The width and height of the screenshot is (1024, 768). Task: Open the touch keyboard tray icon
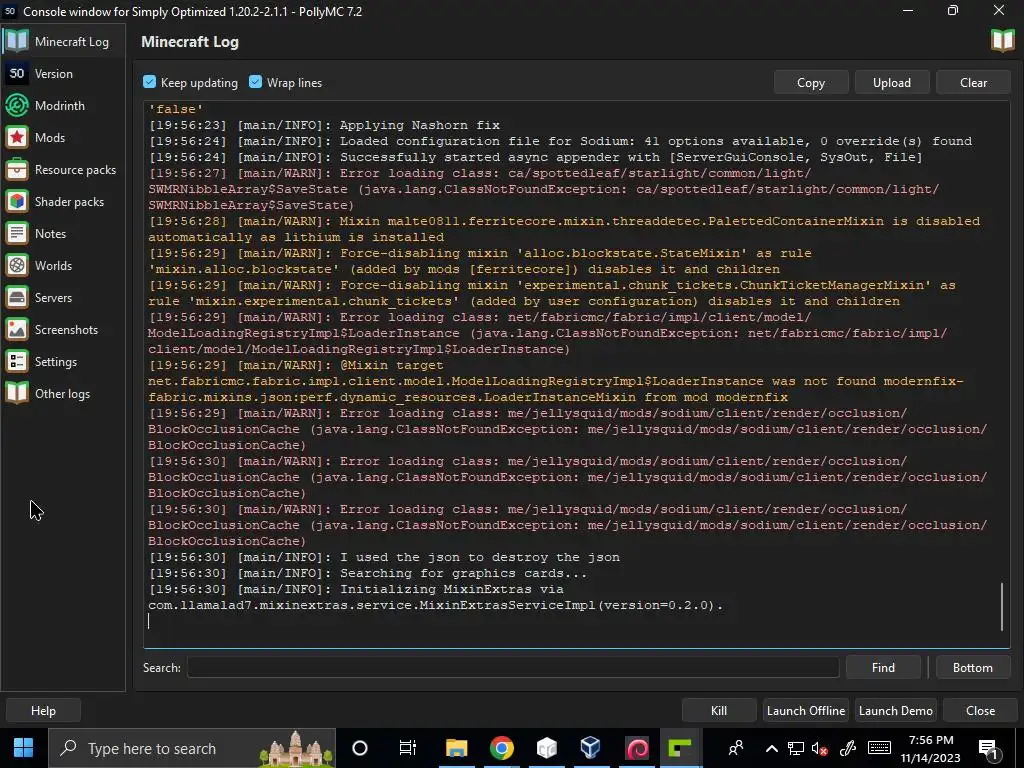pyautogui.click(x=879, y=748)
